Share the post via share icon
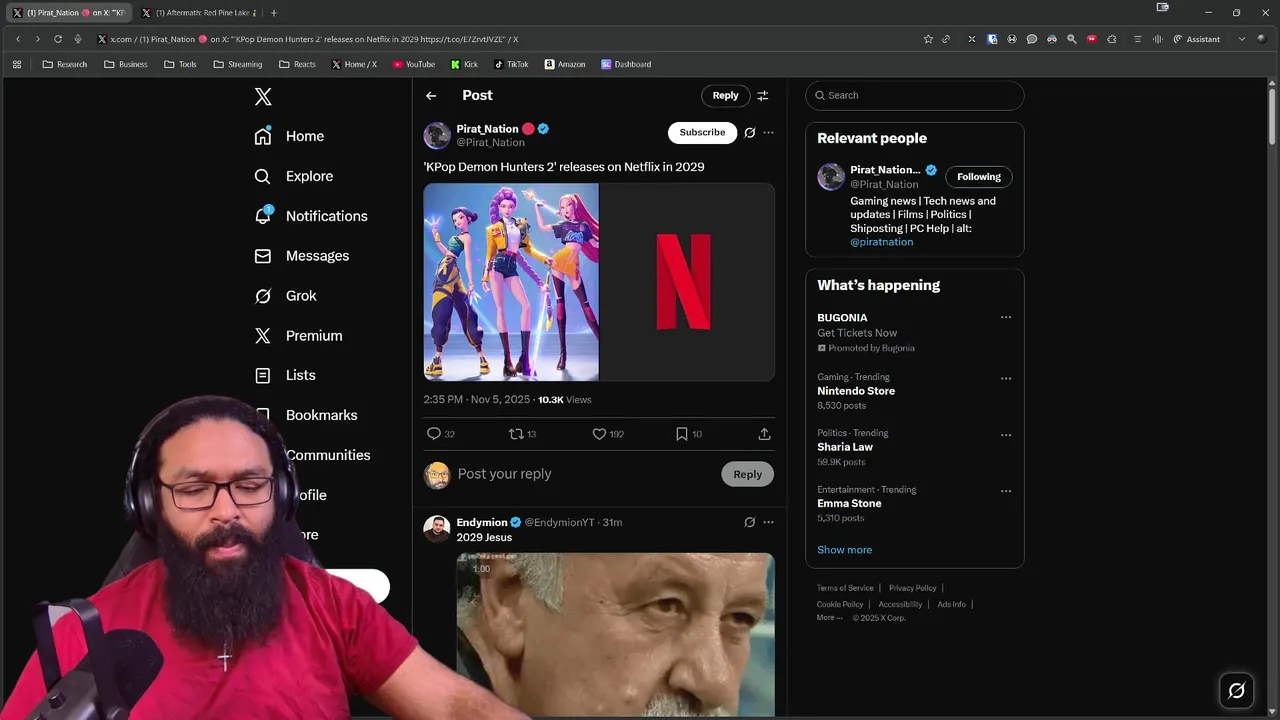 tap(764, 434)
